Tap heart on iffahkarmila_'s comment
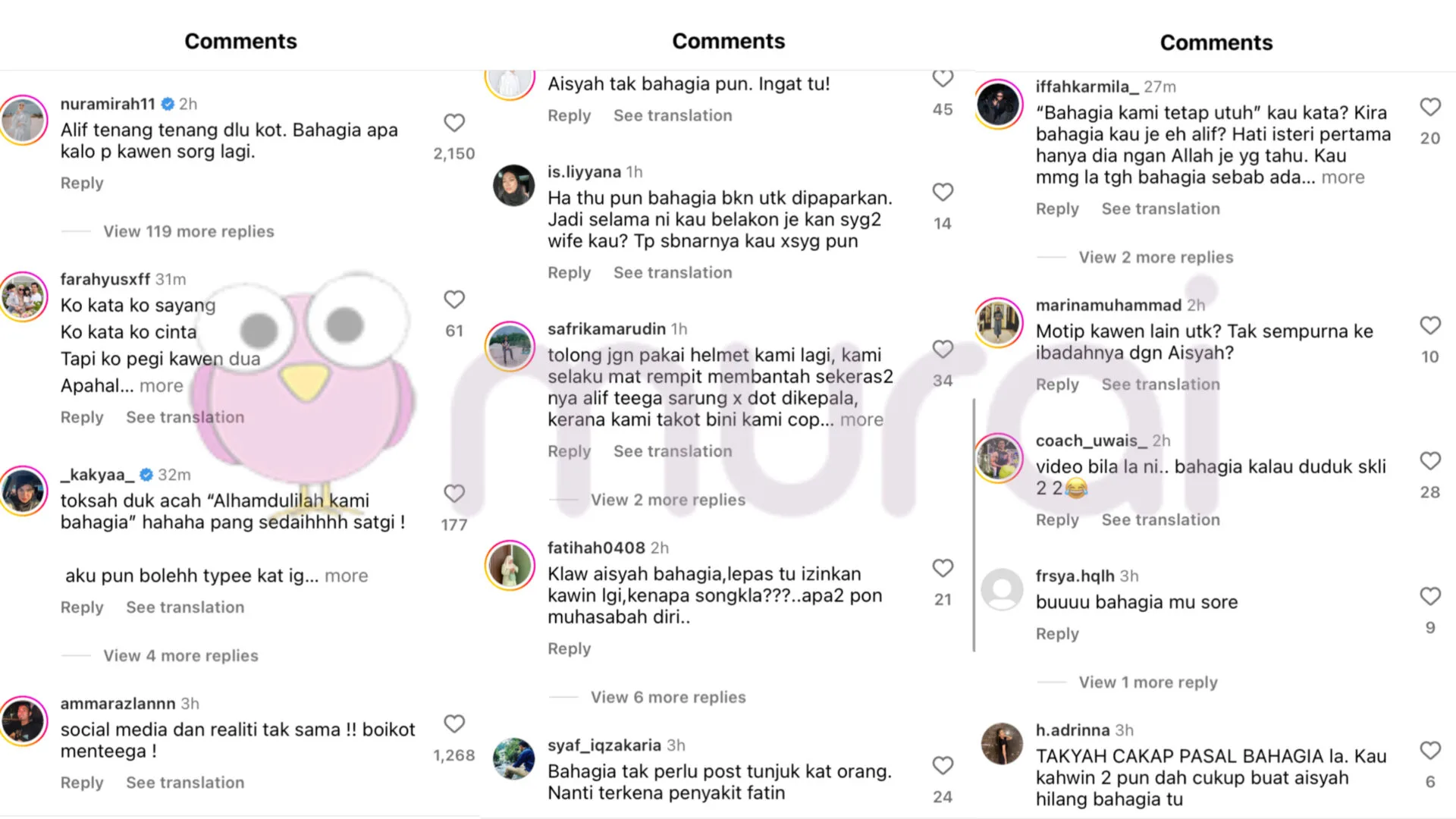Image resolution: width=1456 pixels, height=819 pixels. click(x=1429, y=108)
